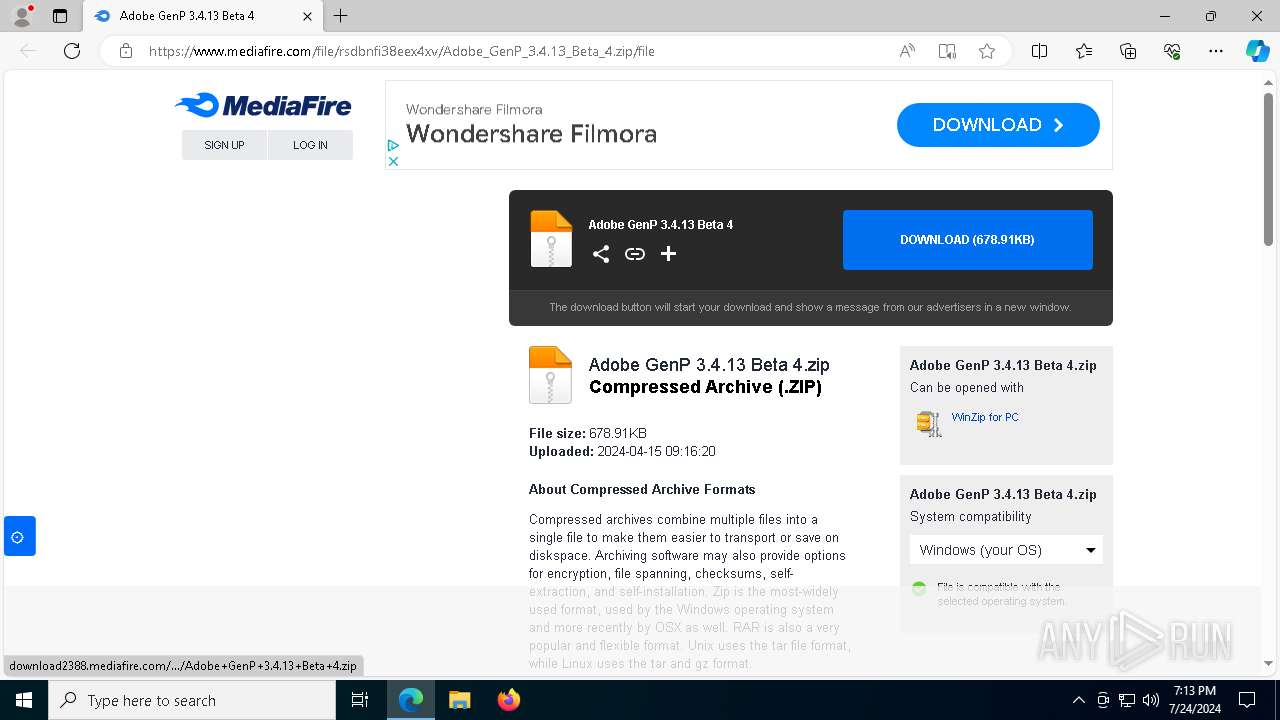Open the AdChoices triangle icon
The height and width of the screenshot is (720, 1280).
point(393,146)
